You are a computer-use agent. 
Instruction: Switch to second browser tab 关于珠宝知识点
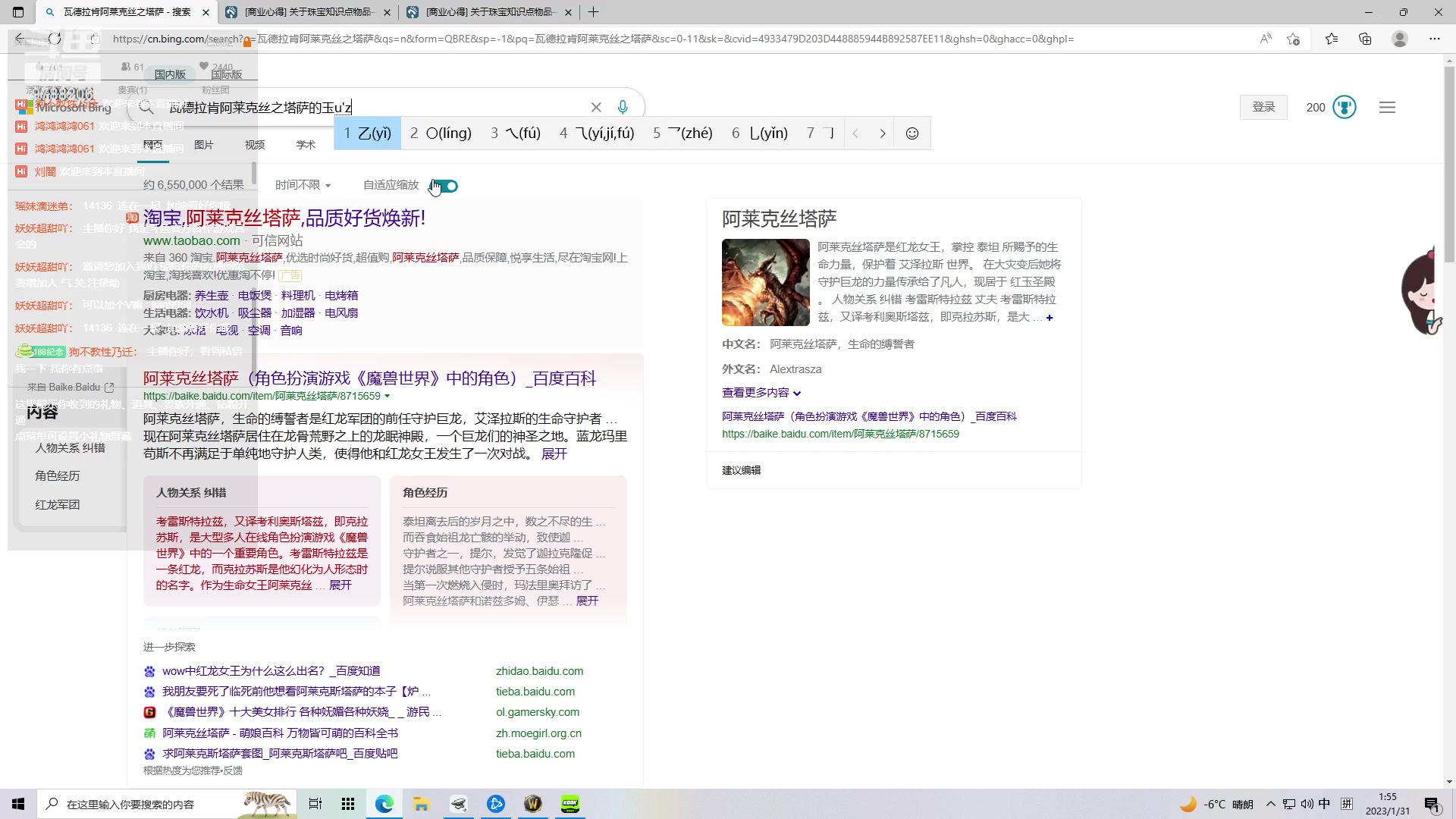[308, 12]
